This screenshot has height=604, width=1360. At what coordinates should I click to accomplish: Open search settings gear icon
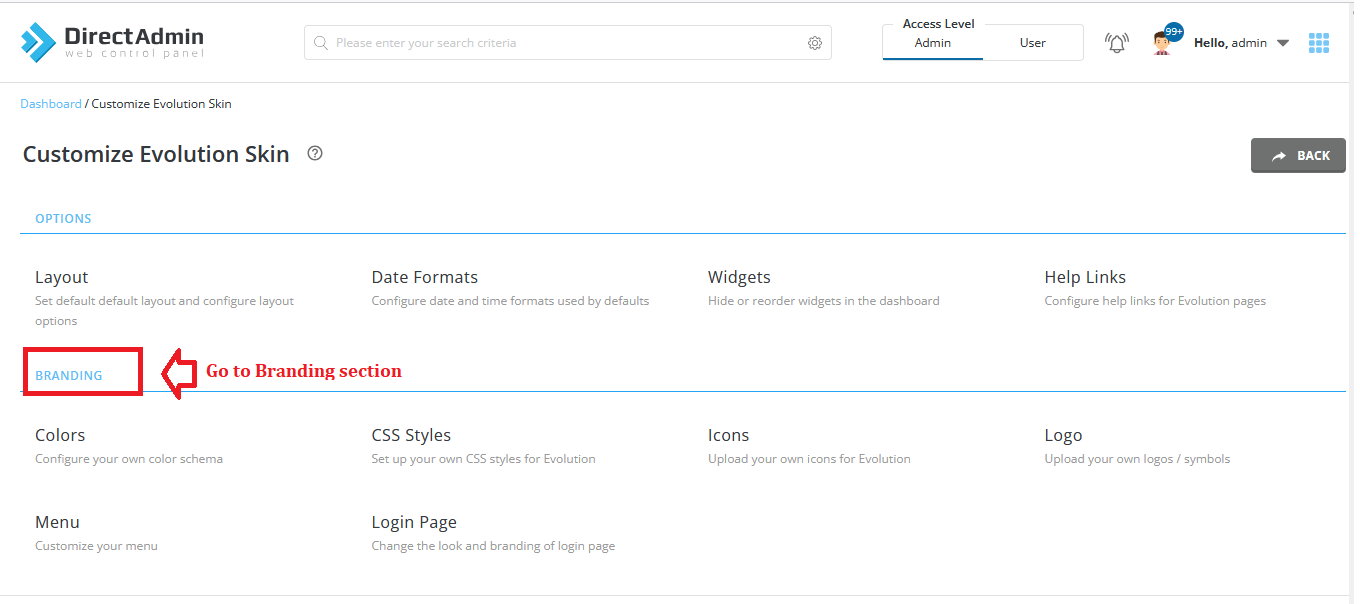[x=815, y=43]
